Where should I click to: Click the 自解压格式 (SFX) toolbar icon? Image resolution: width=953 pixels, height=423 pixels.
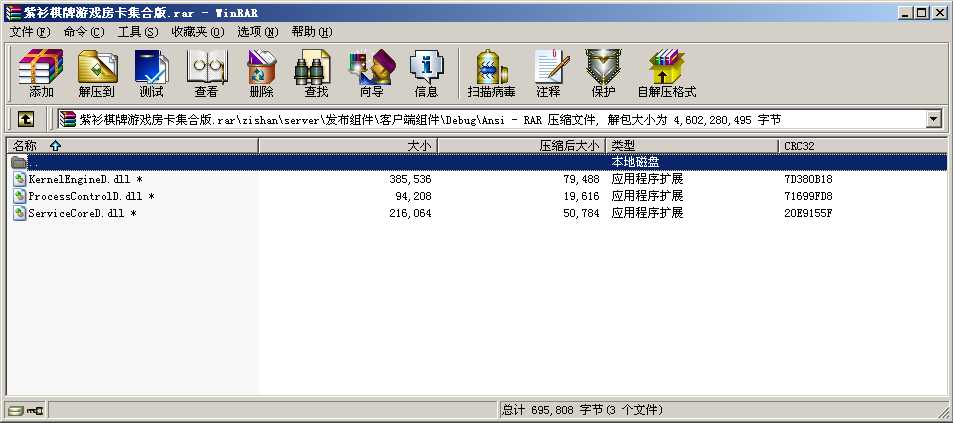[x=666, y=67]
